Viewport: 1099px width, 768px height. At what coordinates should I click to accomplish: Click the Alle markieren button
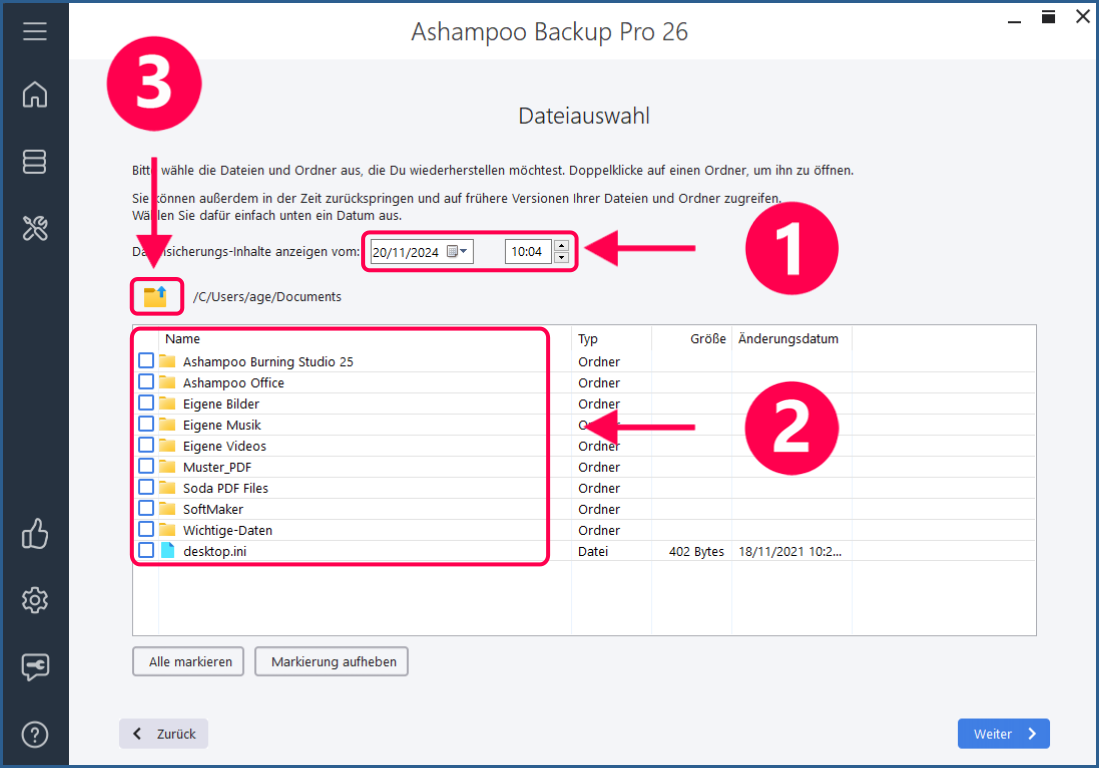click(x=189, y=661)
